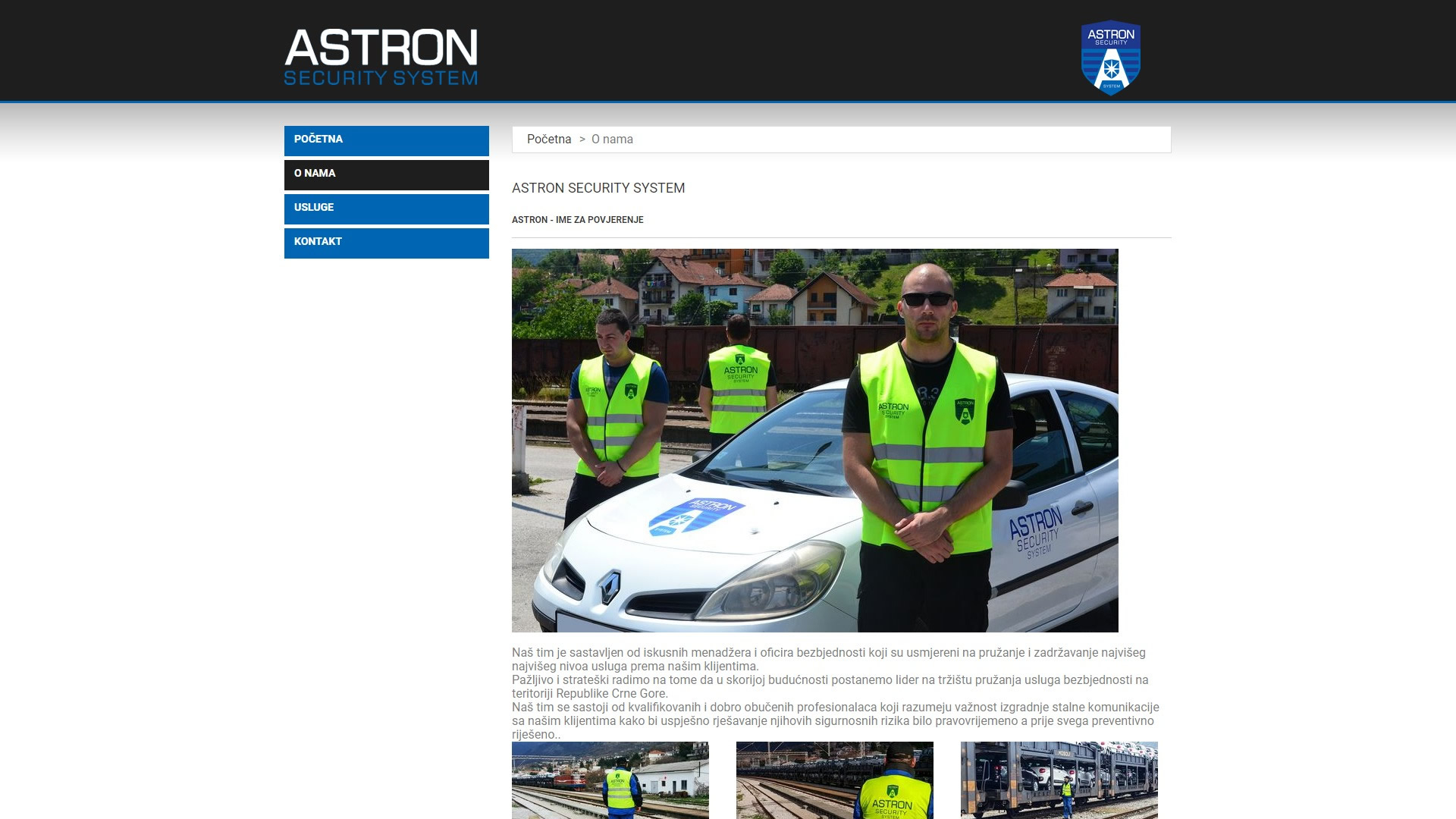Open the main photo of guards with car
Image resolution: width=1456 pixels, height=819 pixels.
[x=815, y=441]
